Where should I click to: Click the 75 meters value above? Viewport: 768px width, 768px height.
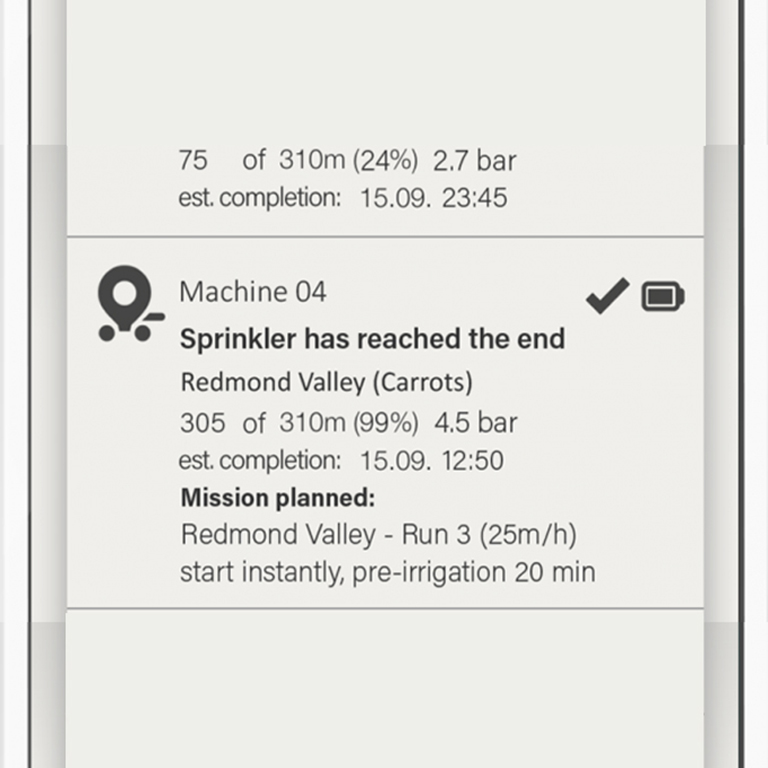(193, 160)
